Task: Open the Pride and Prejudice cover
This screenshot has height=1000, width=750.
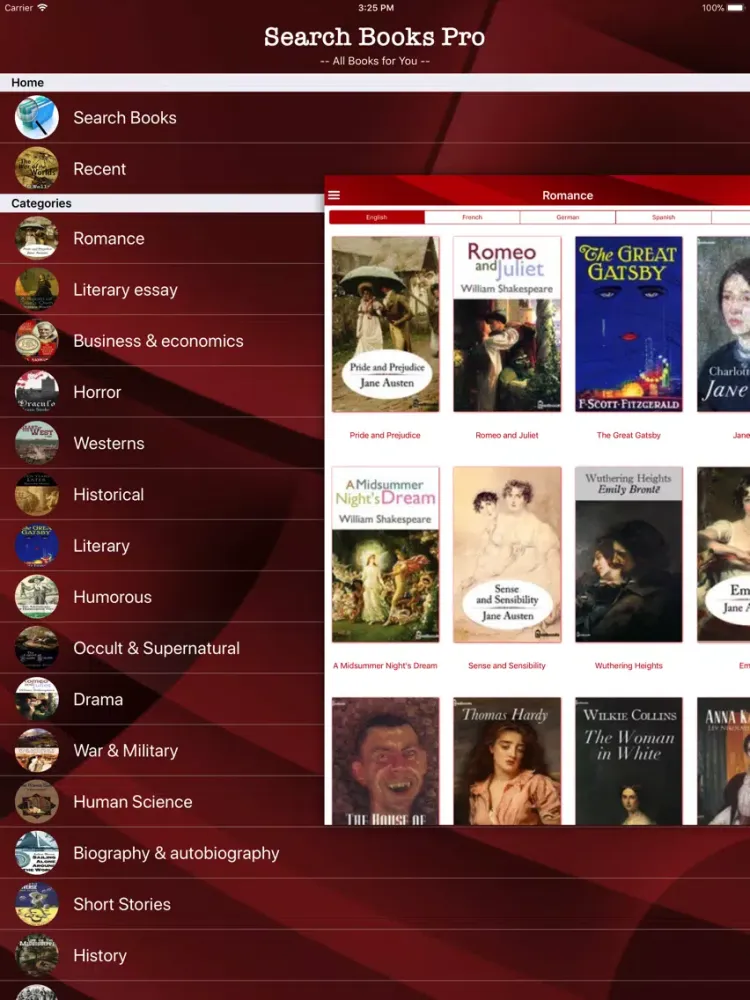Action: pyautogui.click(x=385, y=324)
